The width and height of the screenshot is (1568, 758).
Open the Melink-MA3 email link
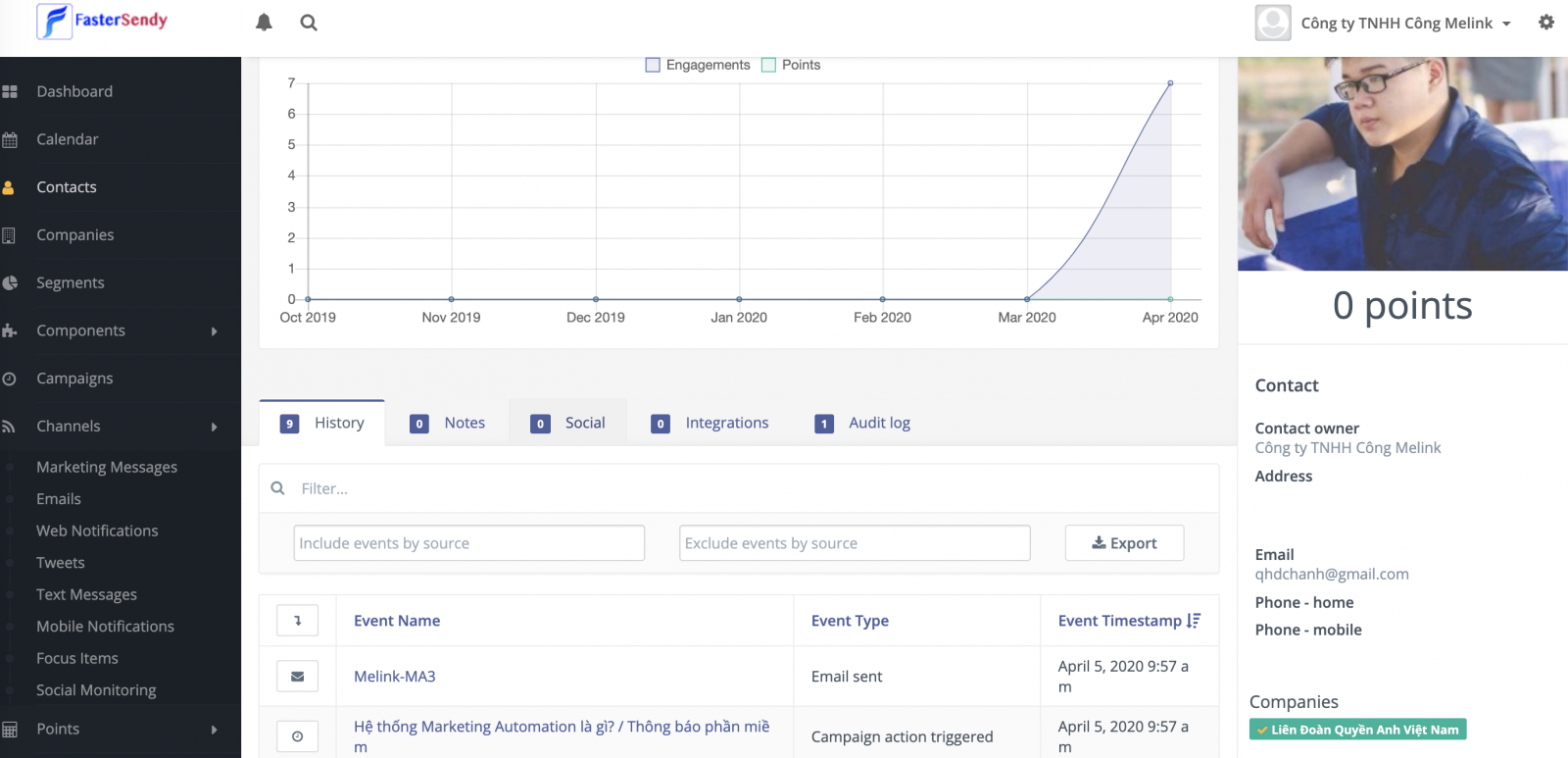(x=394, y=676)
